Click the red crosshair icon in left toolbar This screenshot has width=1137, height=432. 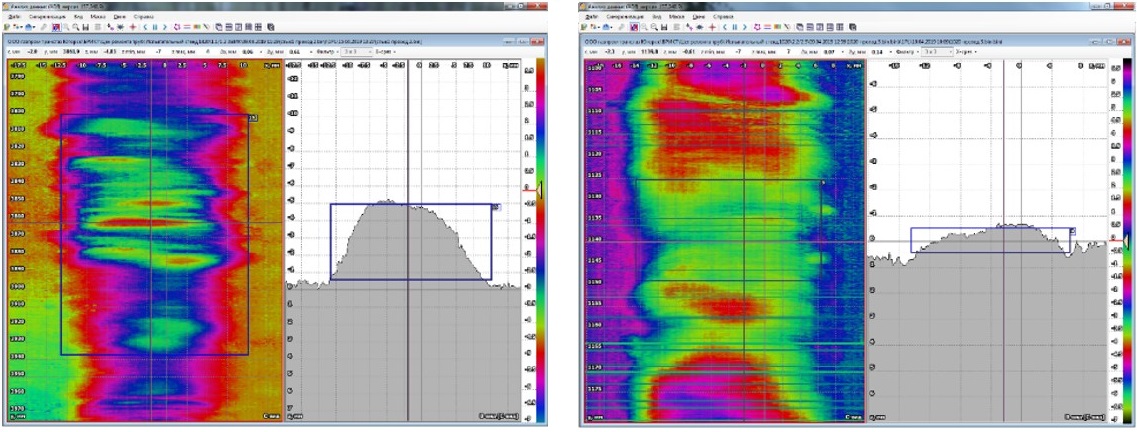[x=132, y=27]
